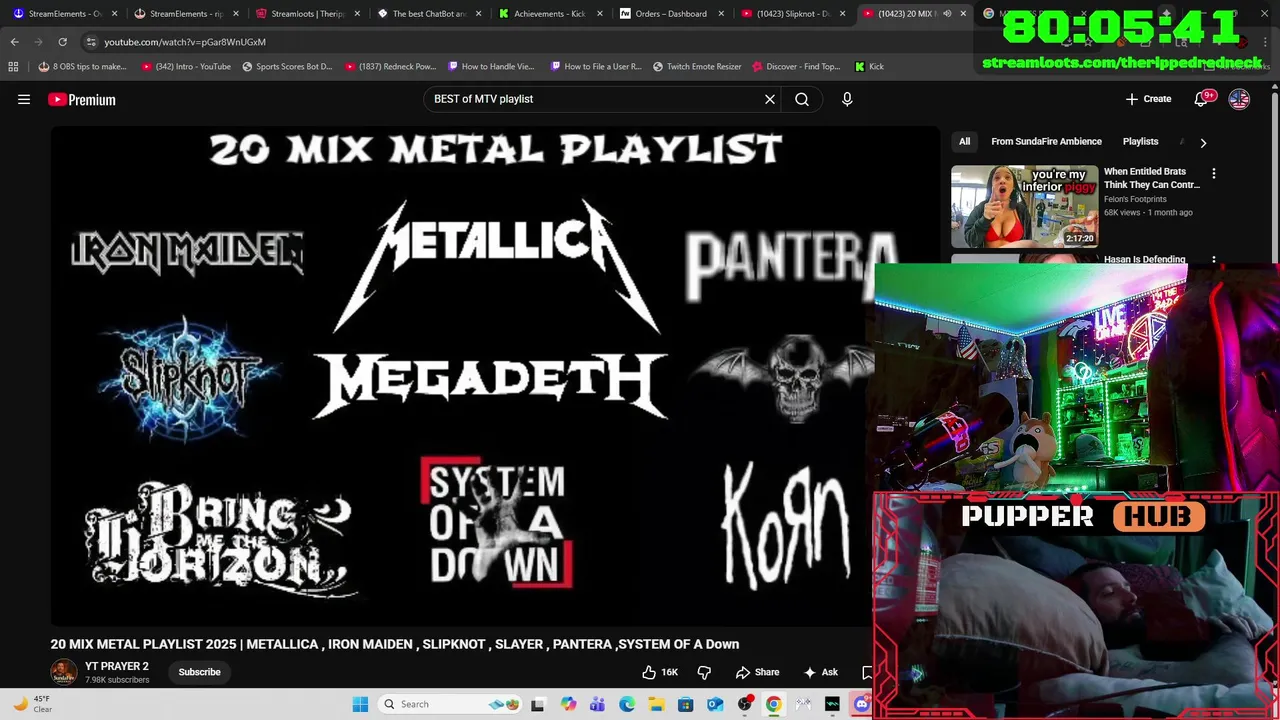Image resolution: width=1280 pixels, height=720 pixels.
Task: Open (342) Intro - YouTube bookmark
Action: point(186,66)
